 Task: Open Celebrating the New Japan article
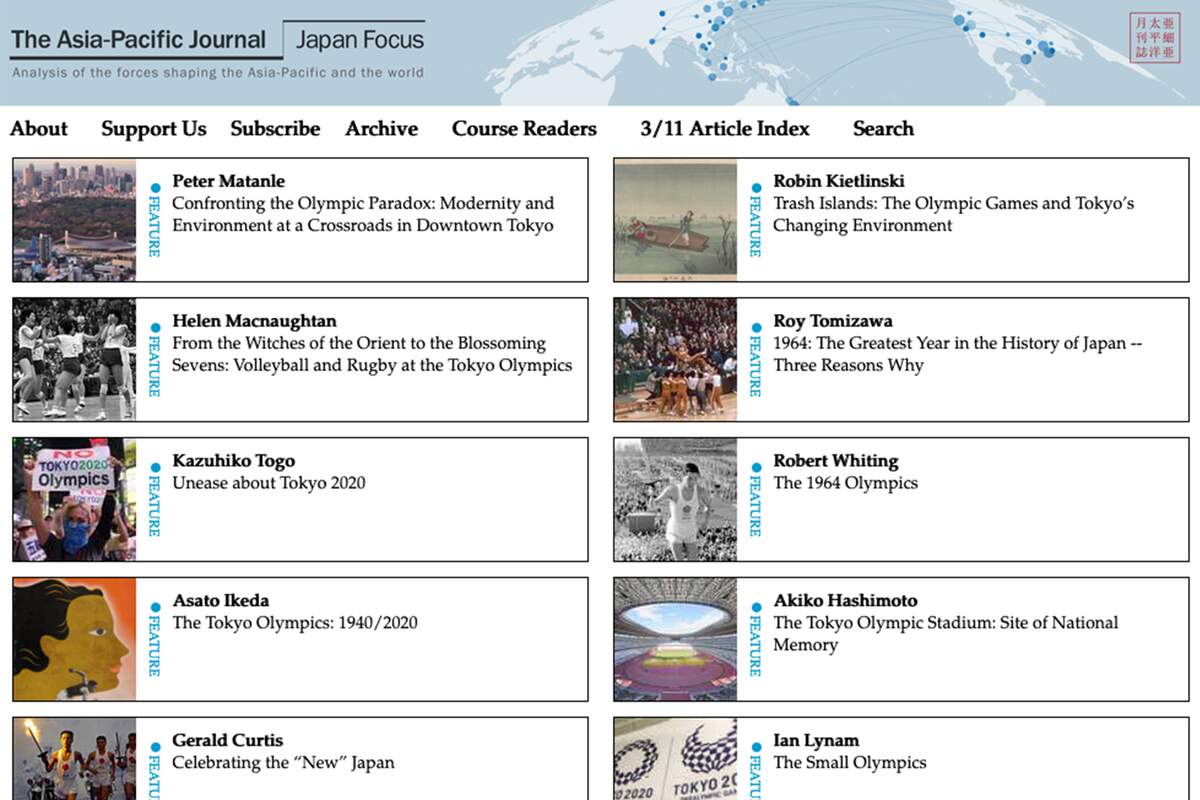coord(283,763)
